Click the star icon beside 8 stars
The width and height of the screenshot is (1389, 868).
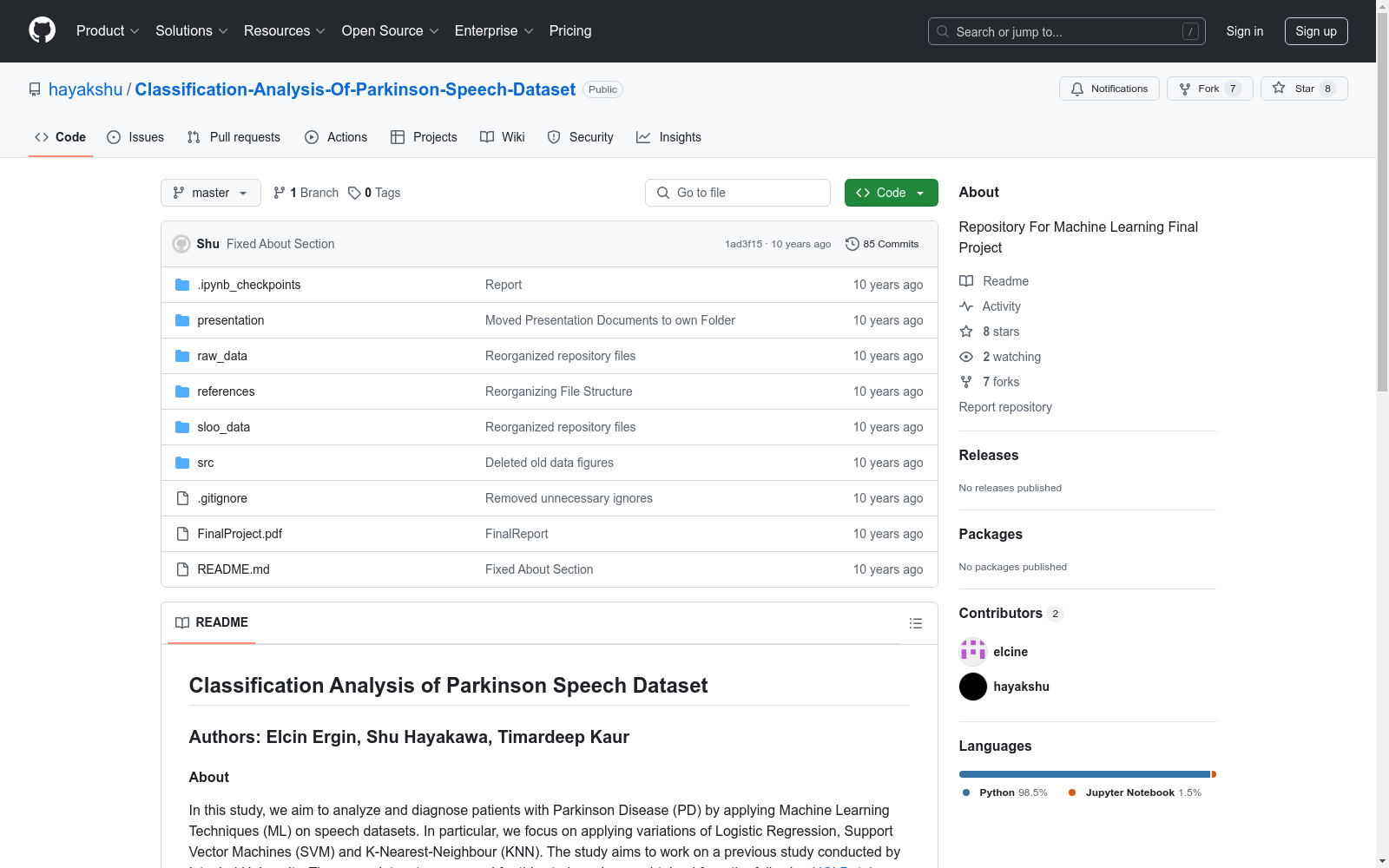[x=966, y=332]
